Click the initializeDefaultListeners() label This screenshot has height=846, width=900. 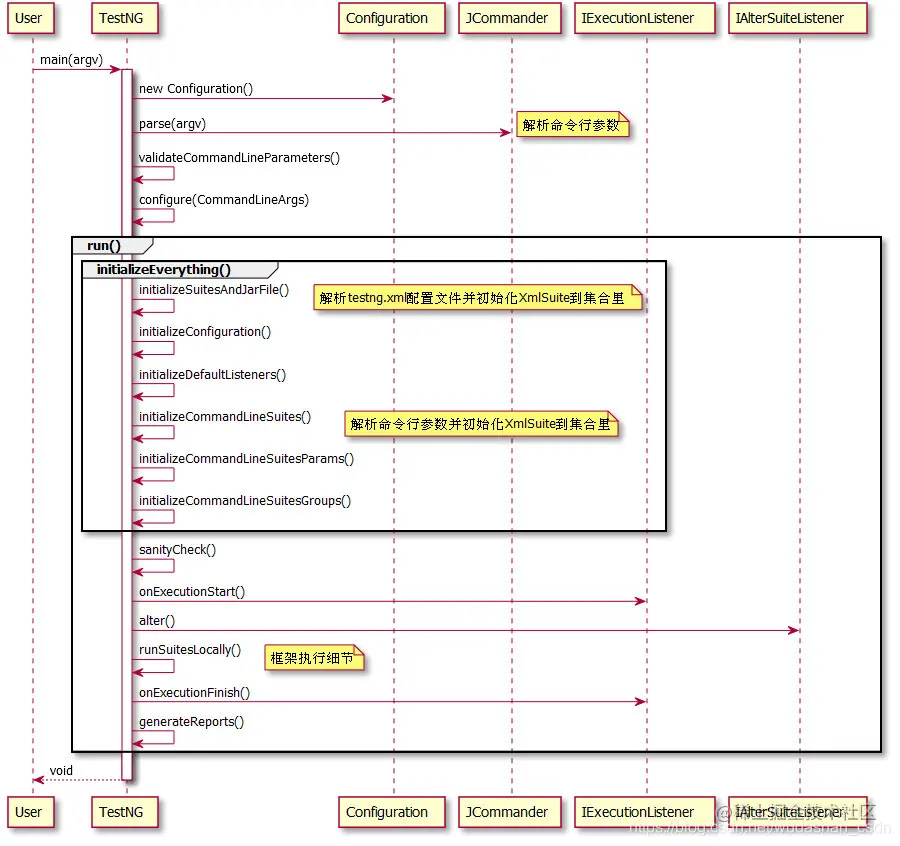[x=214, y=377]
